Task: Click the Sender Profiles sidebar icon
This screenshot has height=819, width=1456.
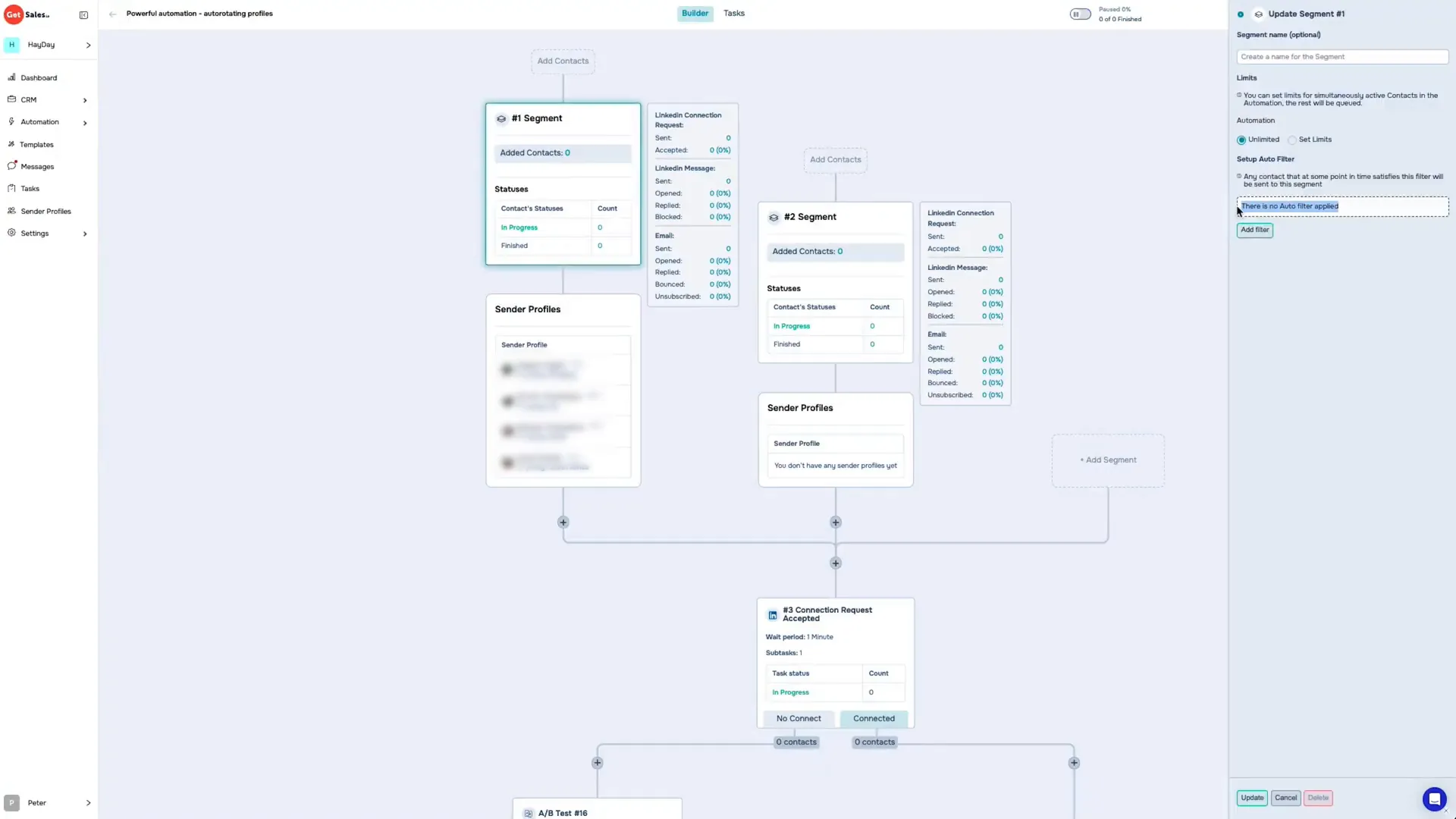Action: pos(12,211)
